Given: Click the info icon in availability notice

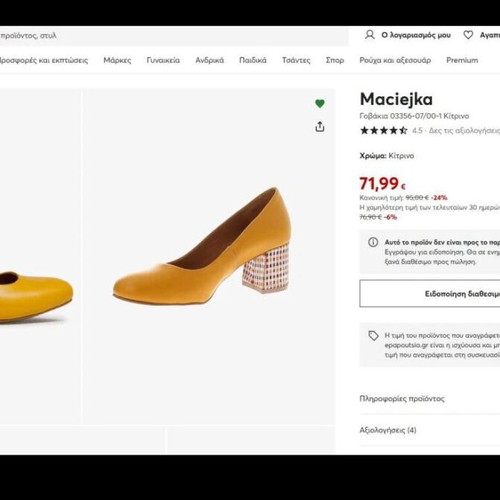Looking at the screenshot, I should click(x=373, y=242).
